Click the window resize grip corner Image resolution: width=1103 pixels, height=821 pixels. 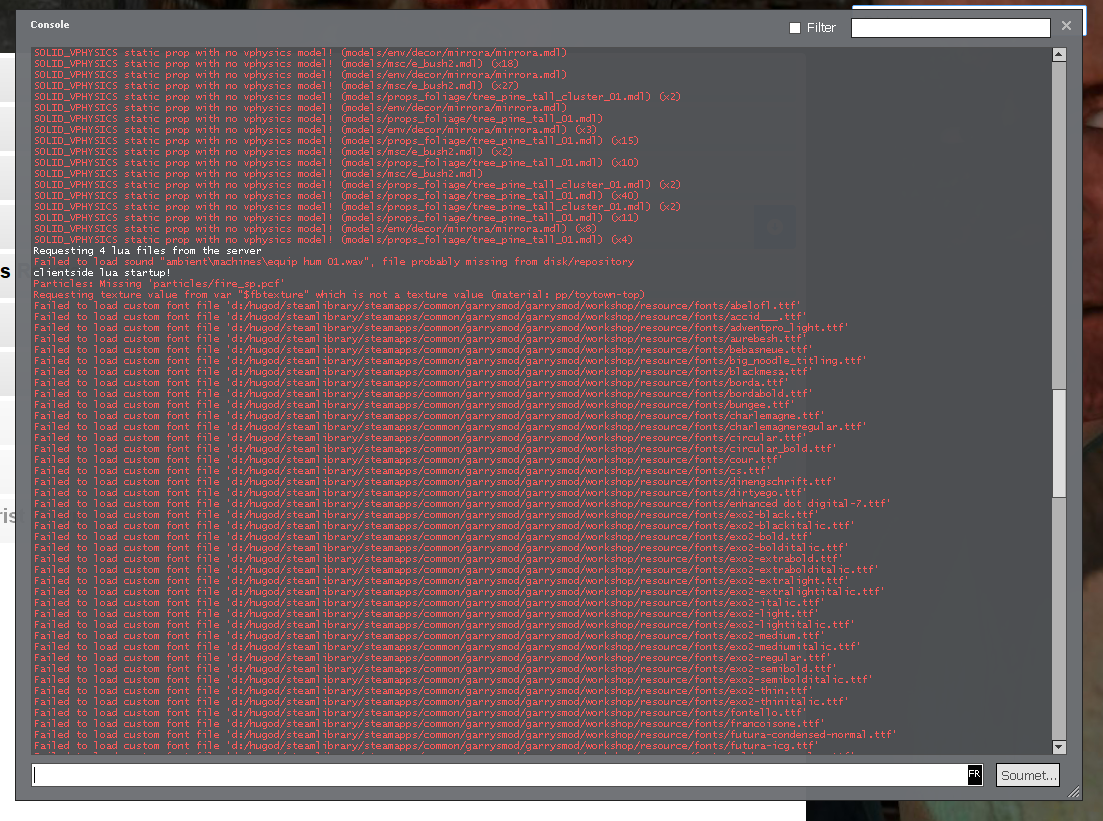click(1073, 792)
